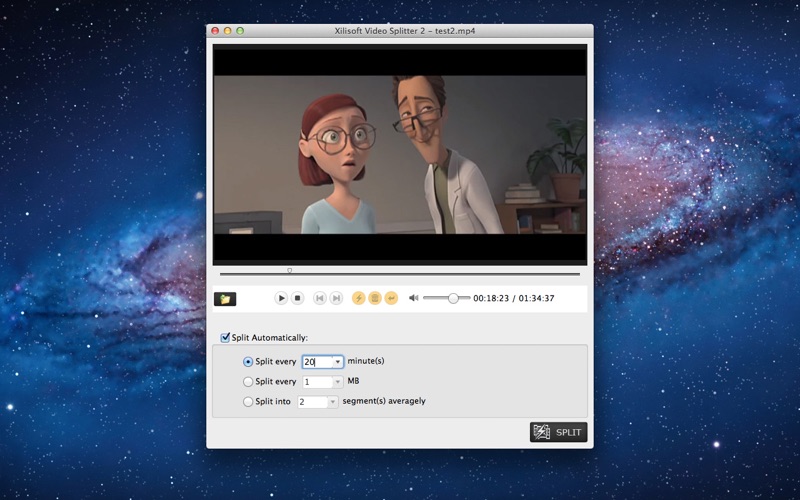The height and width of the screenshot is (500, 800).
Task: Play the video
Action: click(281, 298)
